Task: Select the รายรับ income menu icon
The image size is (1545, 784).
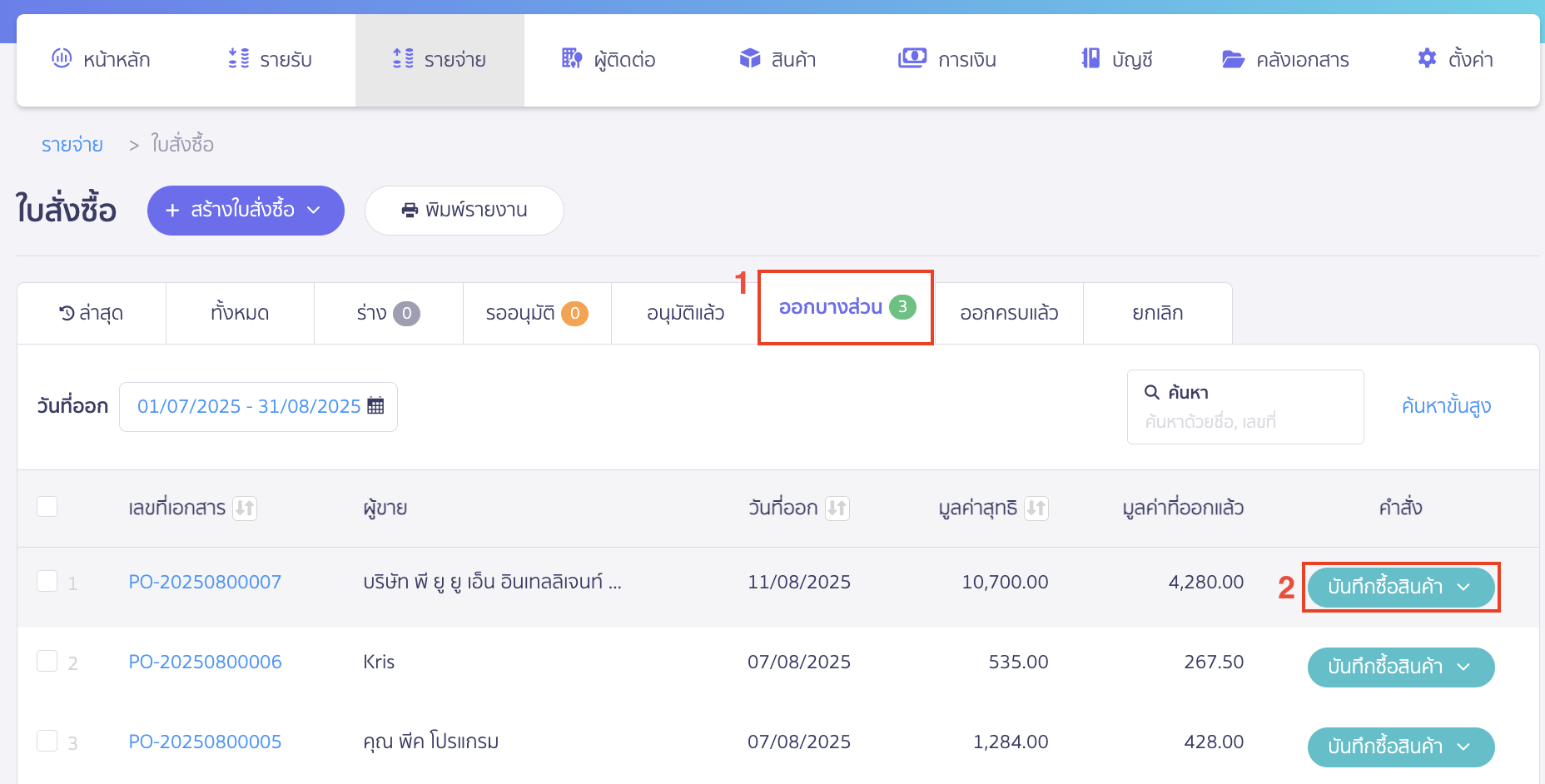Action: tap(236, 58)
